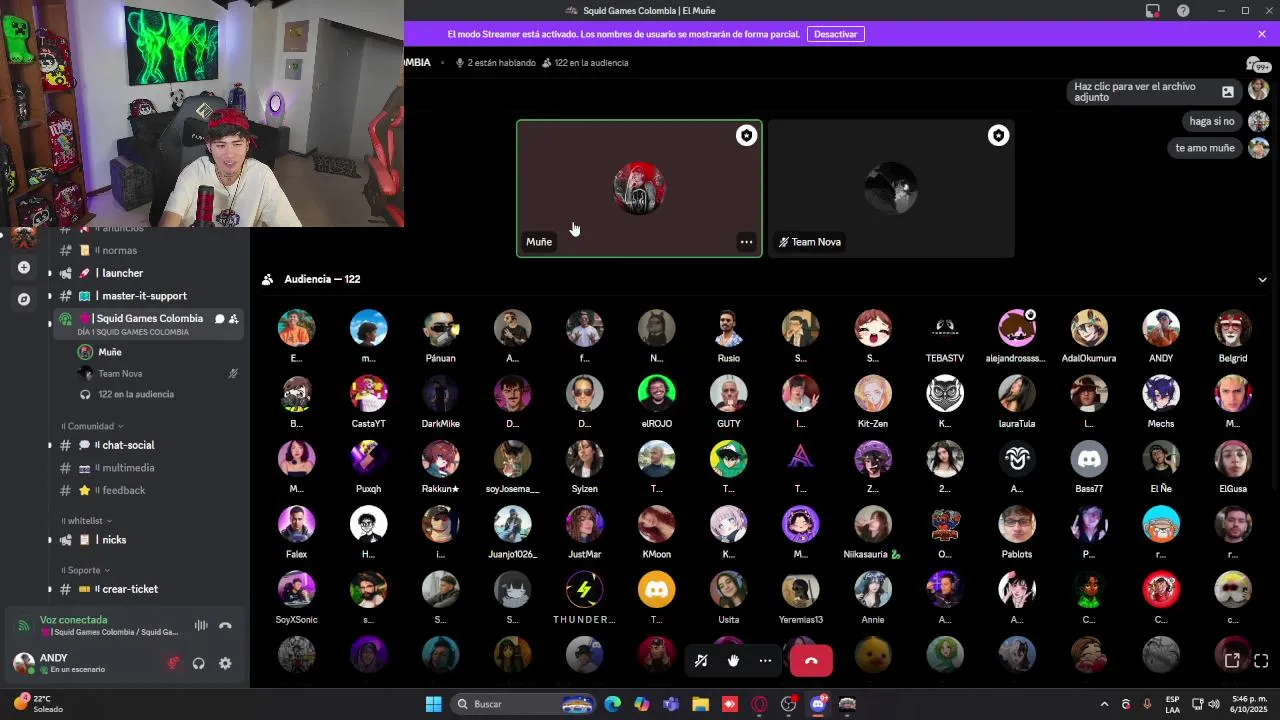Show hidden system tray icons

tap(1104, 704)
